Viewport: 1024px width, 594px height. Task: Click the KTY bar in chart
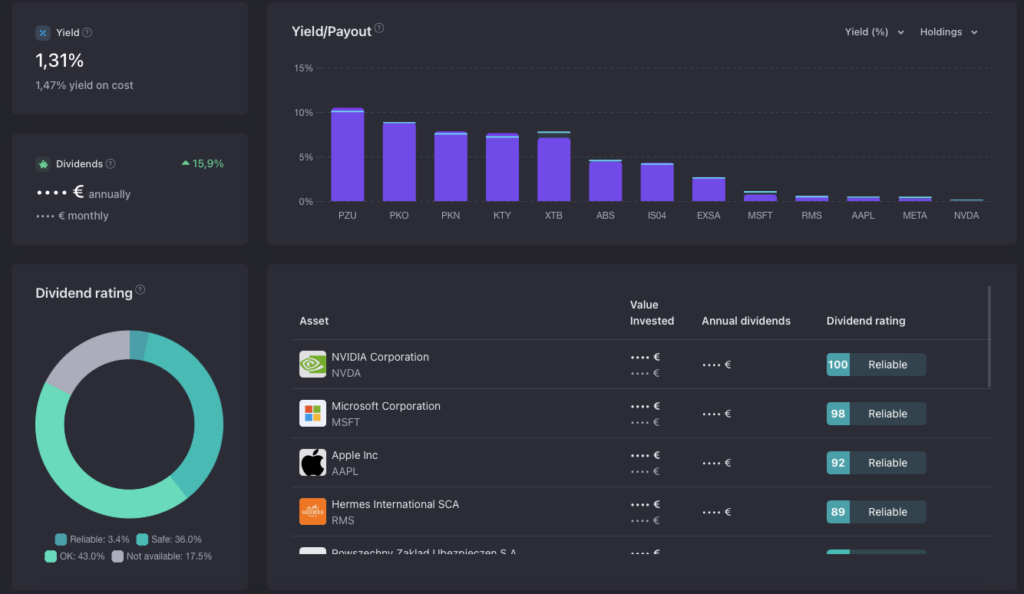tap(502, 167)
